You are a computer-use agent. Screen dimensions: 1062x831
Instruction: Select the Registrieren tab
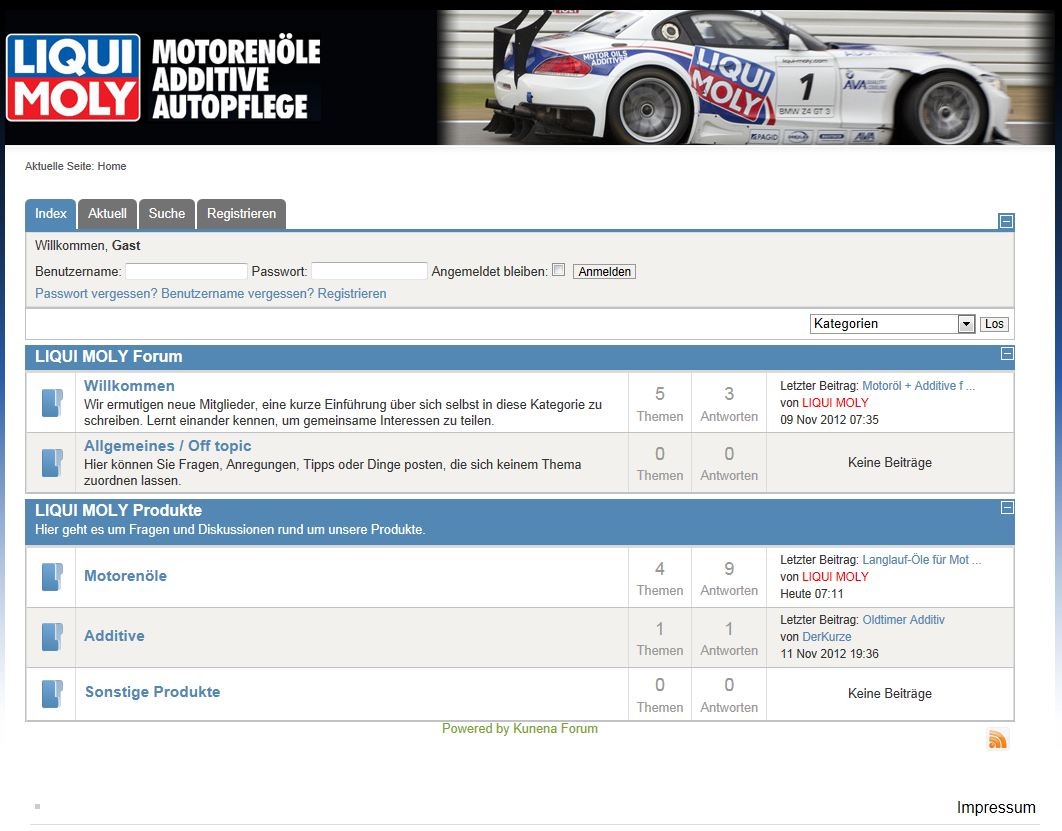coord(241,214)
